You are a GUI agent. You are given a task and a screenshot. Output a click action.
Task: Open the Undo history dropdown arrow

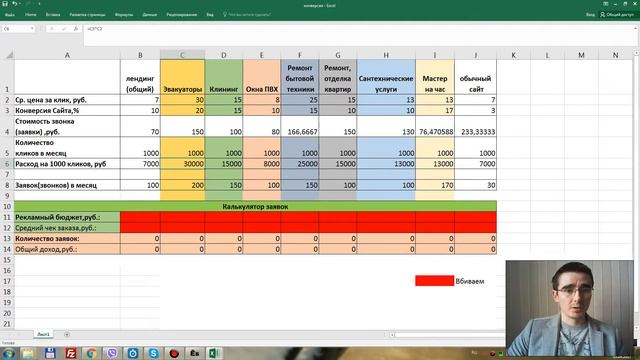20,4
